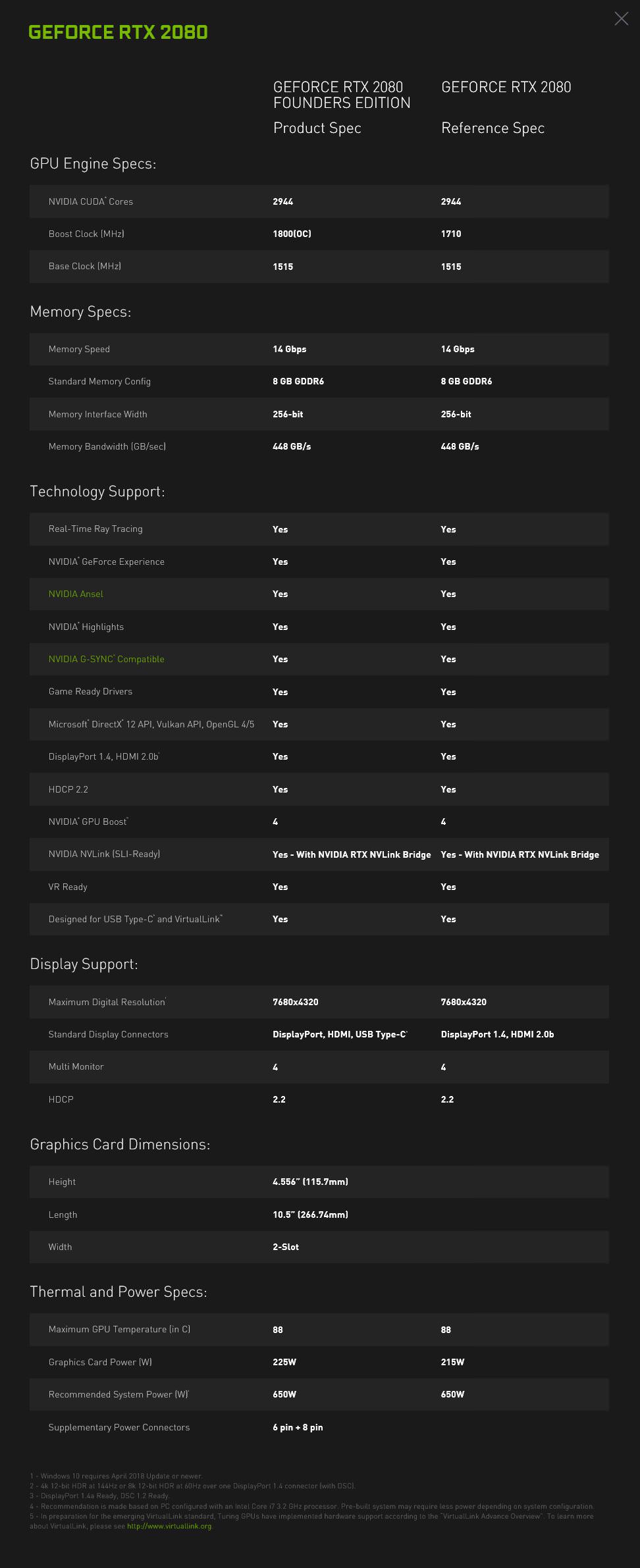Click the 225W Graphics Card Power value
The width and height of the screenshot is (640, 1568).
(284, 1362)
